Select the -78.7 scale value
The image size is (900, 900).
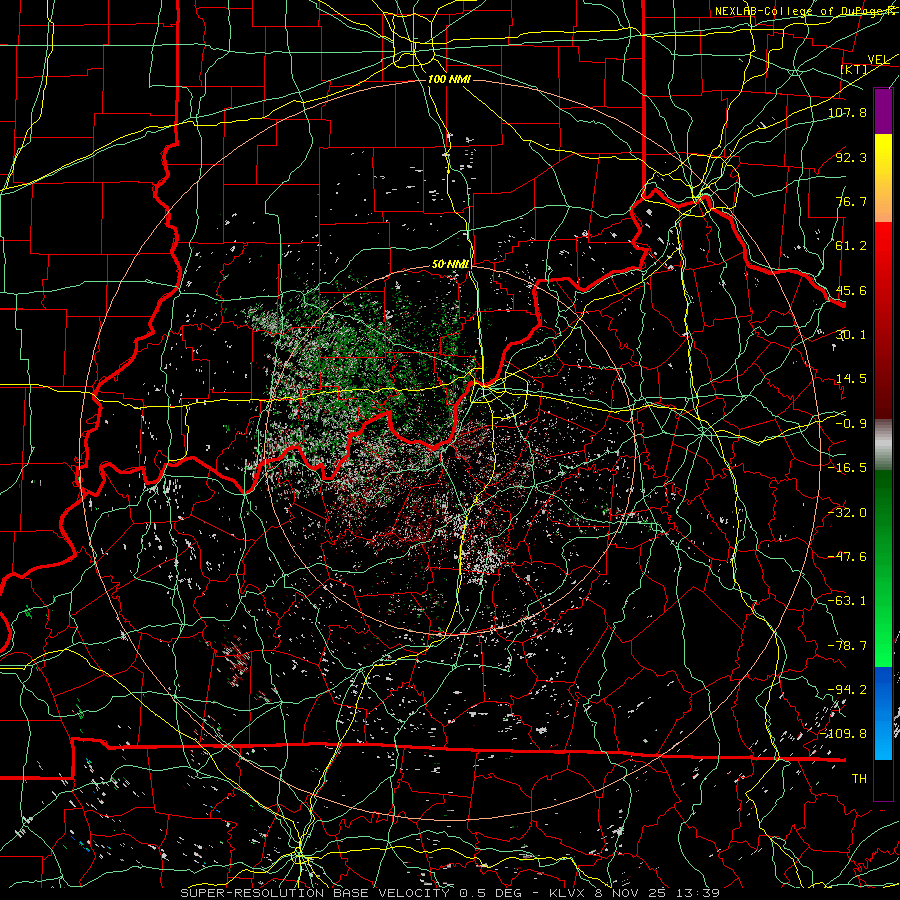[x=847, y=646]
